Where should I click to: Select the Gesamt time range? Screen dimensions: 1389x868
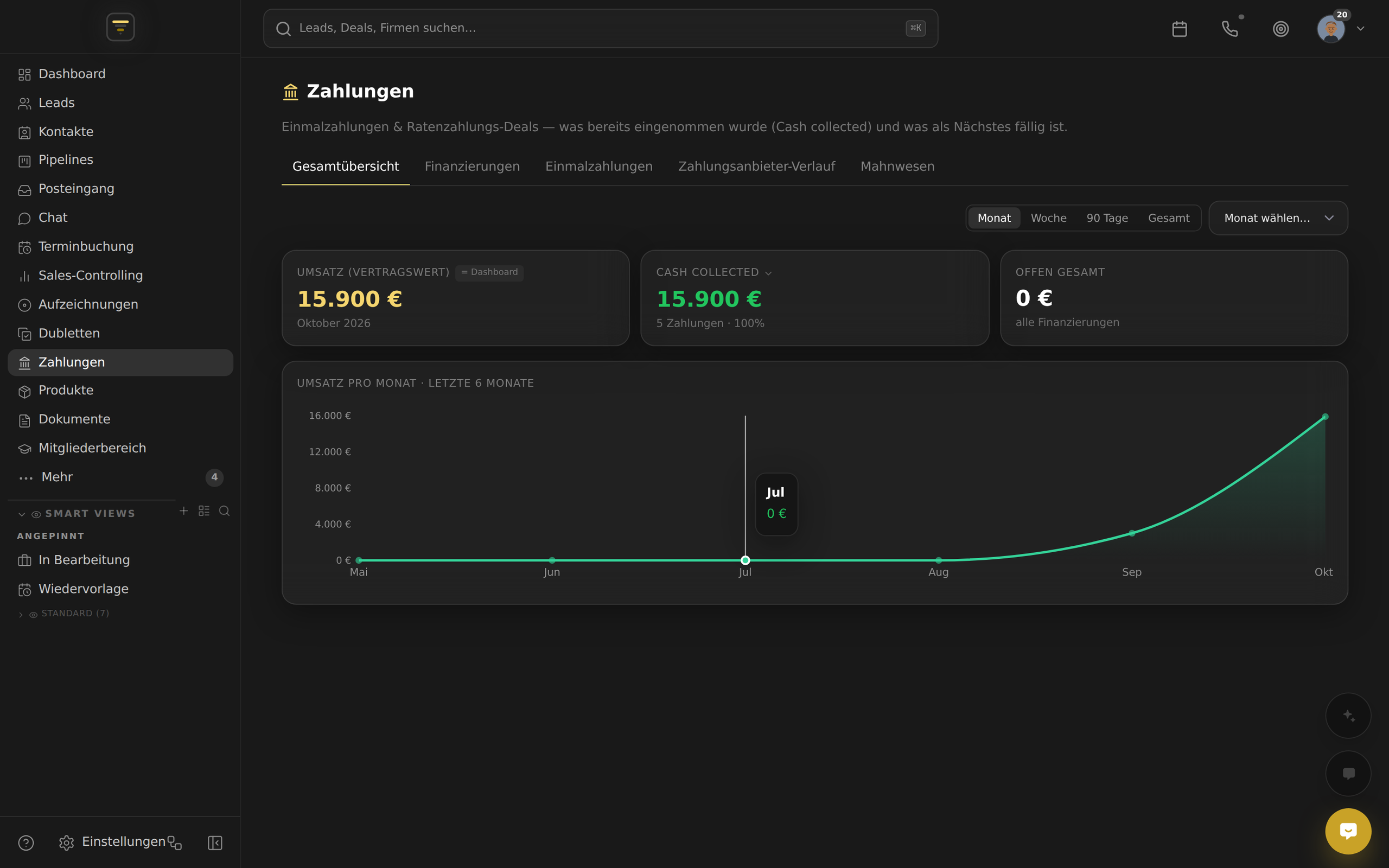tap(1169, 218)
